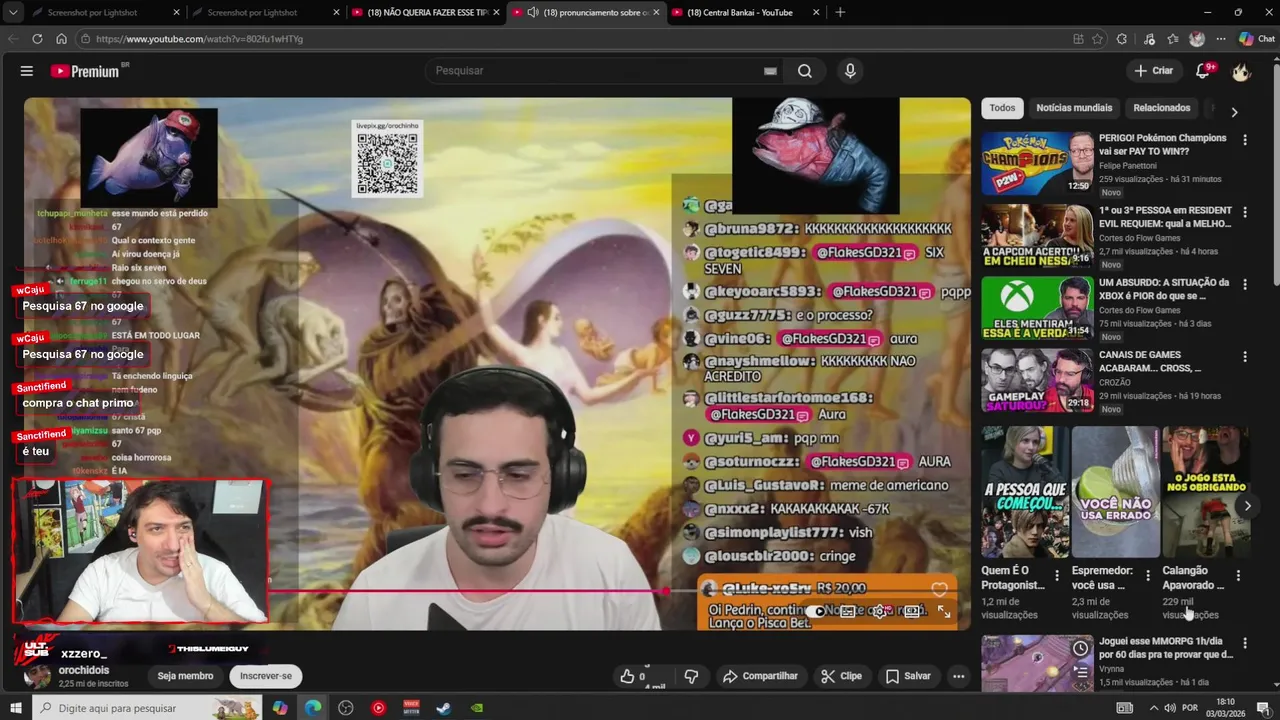This screenshot has width=1280, height=720.
Task: Open options for Espremedor short
Action: click(1148, 575)
